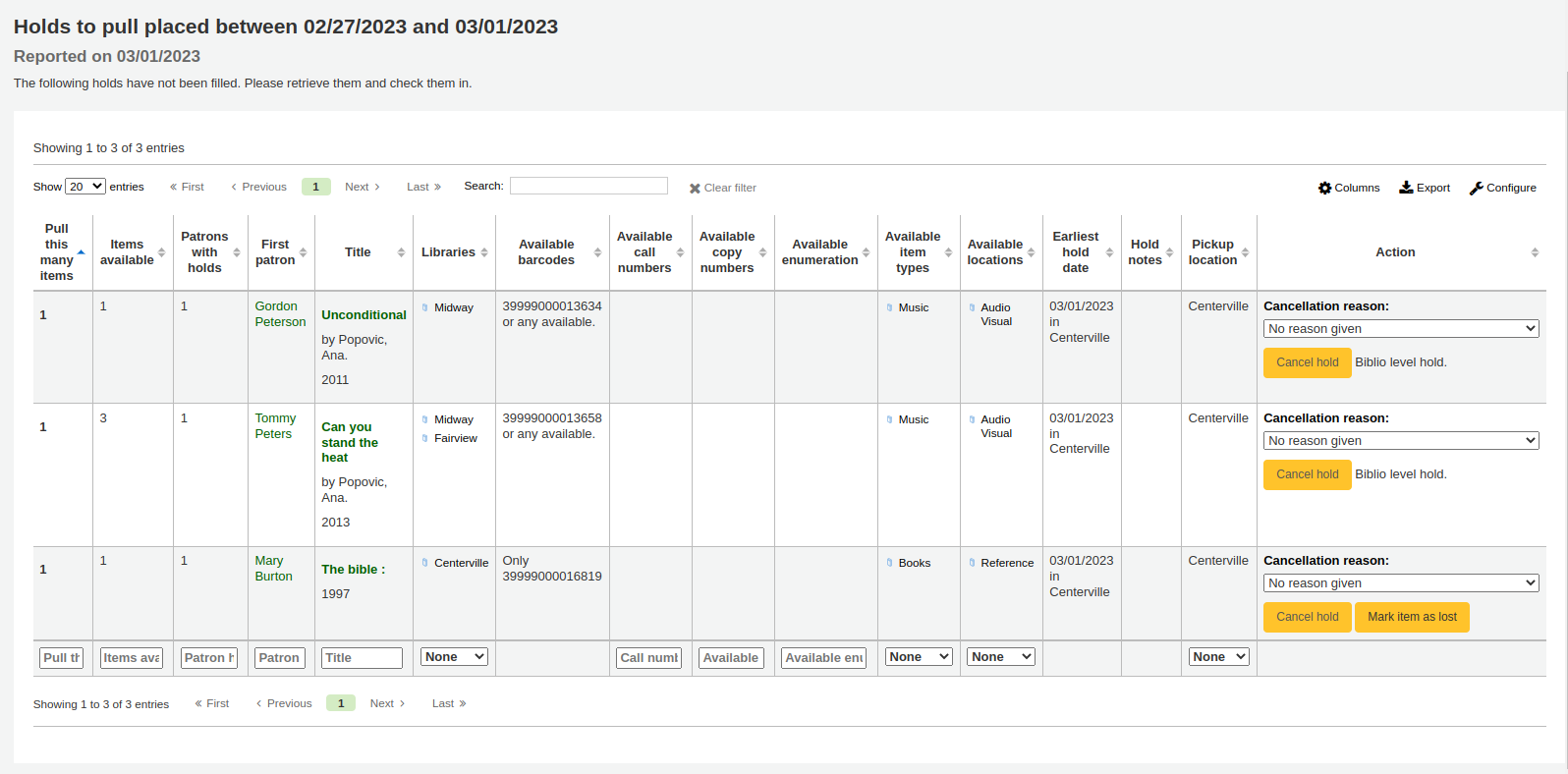Sort by Items available column

pyautogui.click(x=161, y=252)
